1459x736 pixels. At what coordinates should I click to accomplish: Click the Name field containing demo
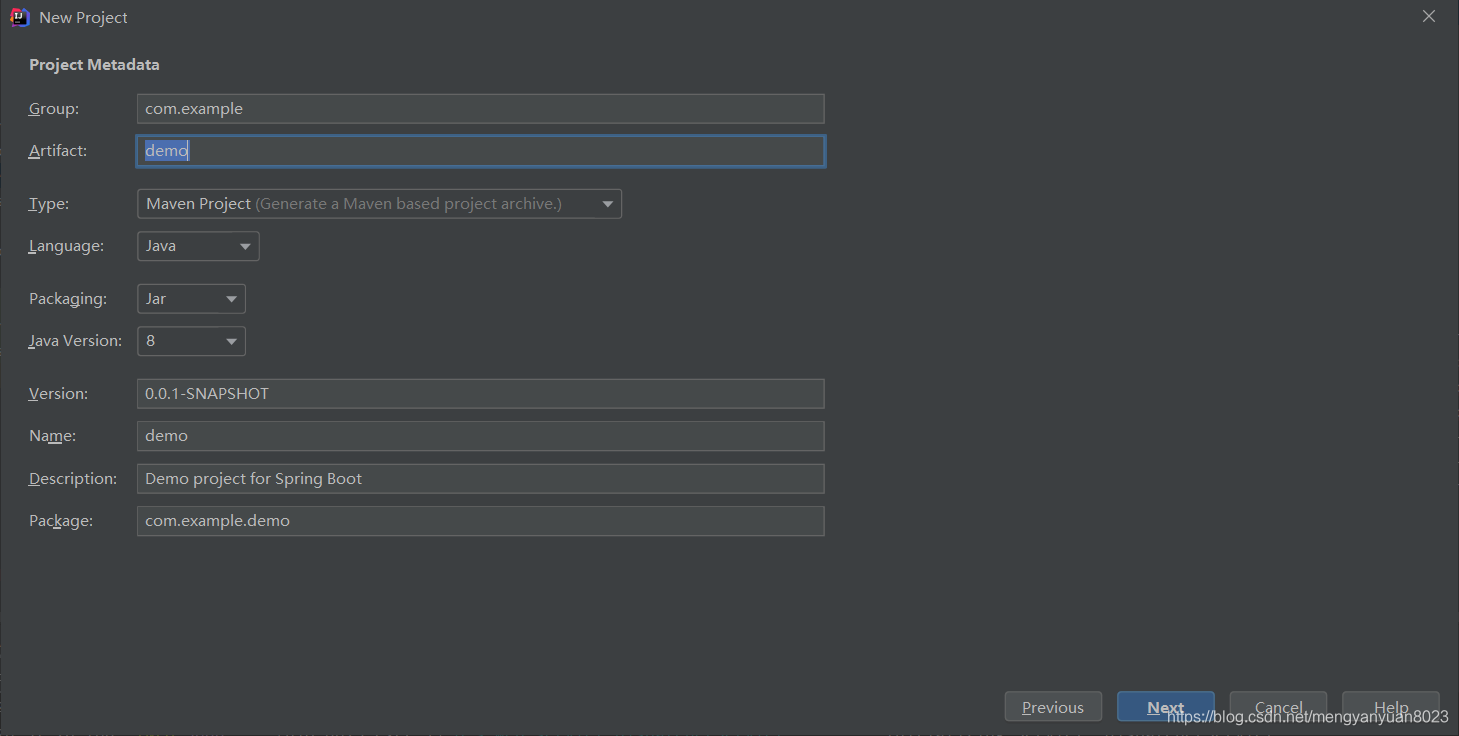click(480, 435)
